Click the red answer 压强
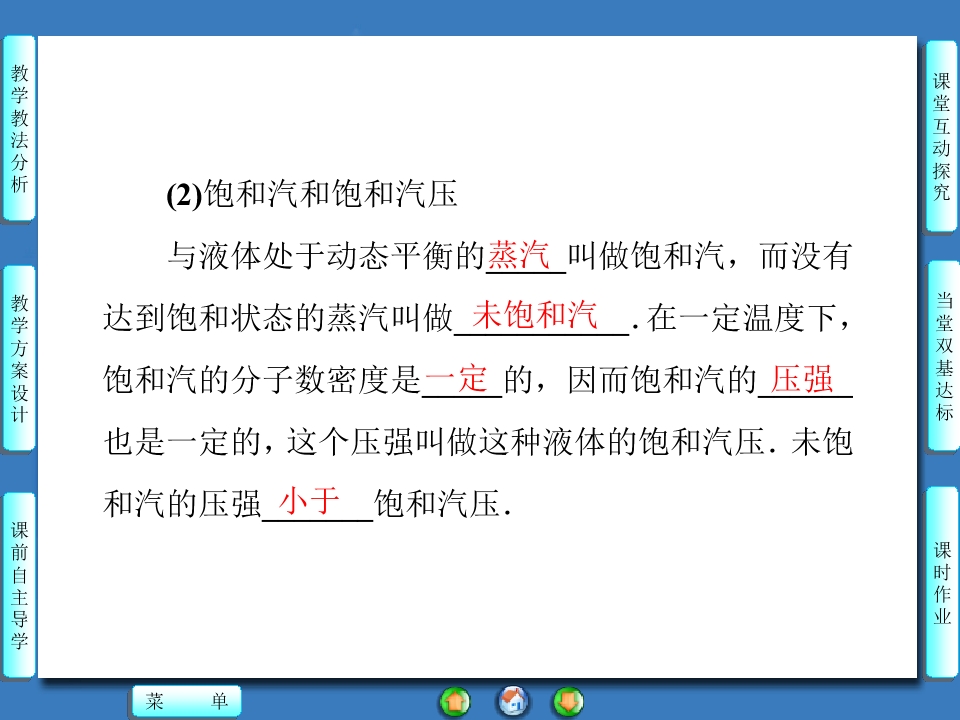The height and width of the screenshot is (720, 960). (803, 379)
